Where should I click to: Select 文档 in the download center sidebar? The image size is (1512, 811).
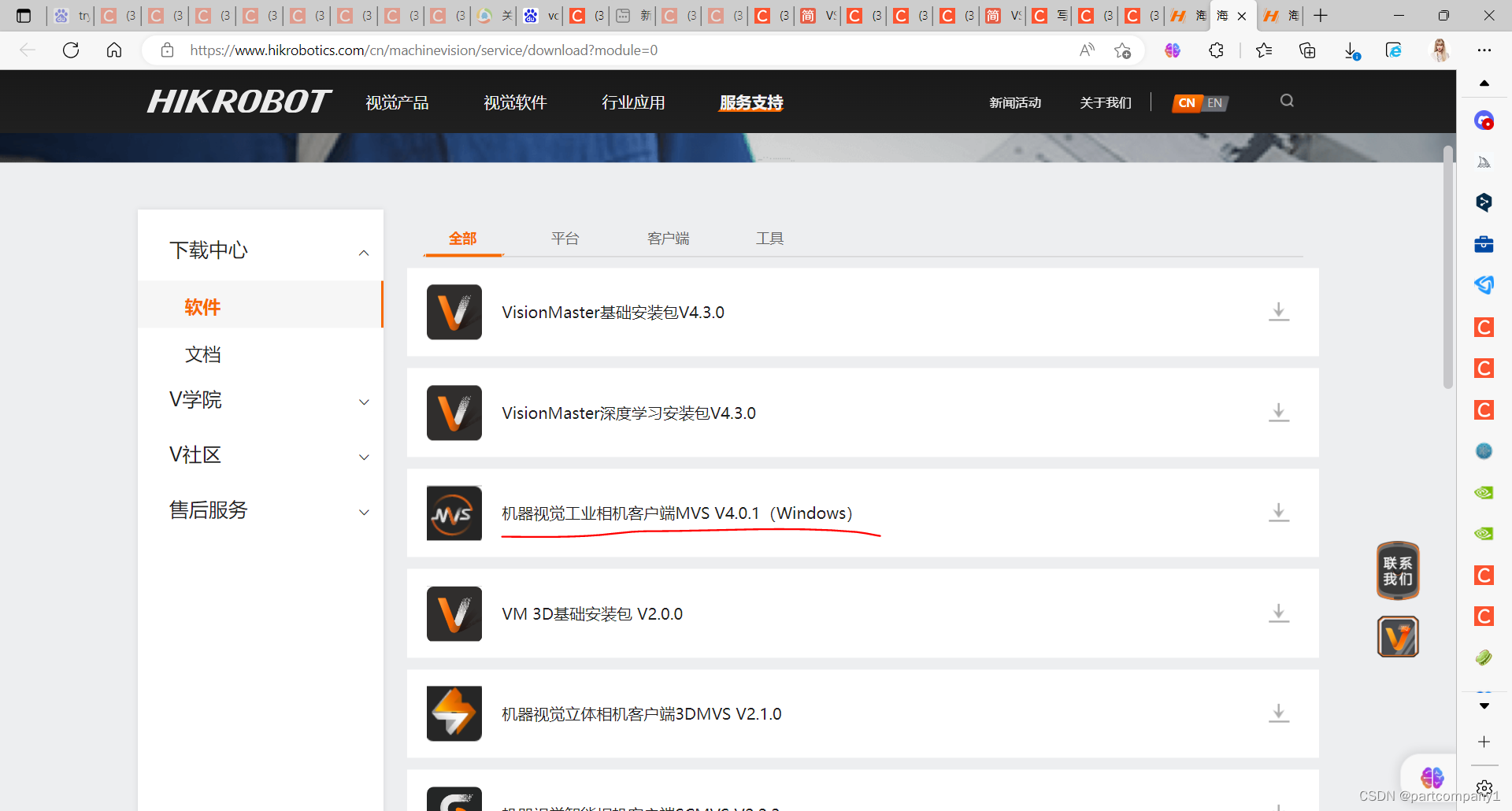tap(202, 354)
